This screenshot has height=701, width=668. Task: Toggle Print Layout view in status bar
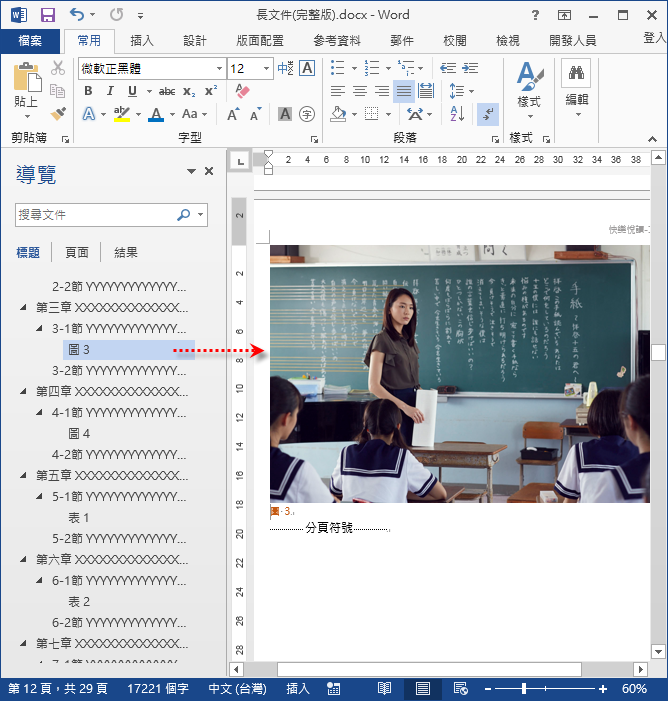coord(423,688)
